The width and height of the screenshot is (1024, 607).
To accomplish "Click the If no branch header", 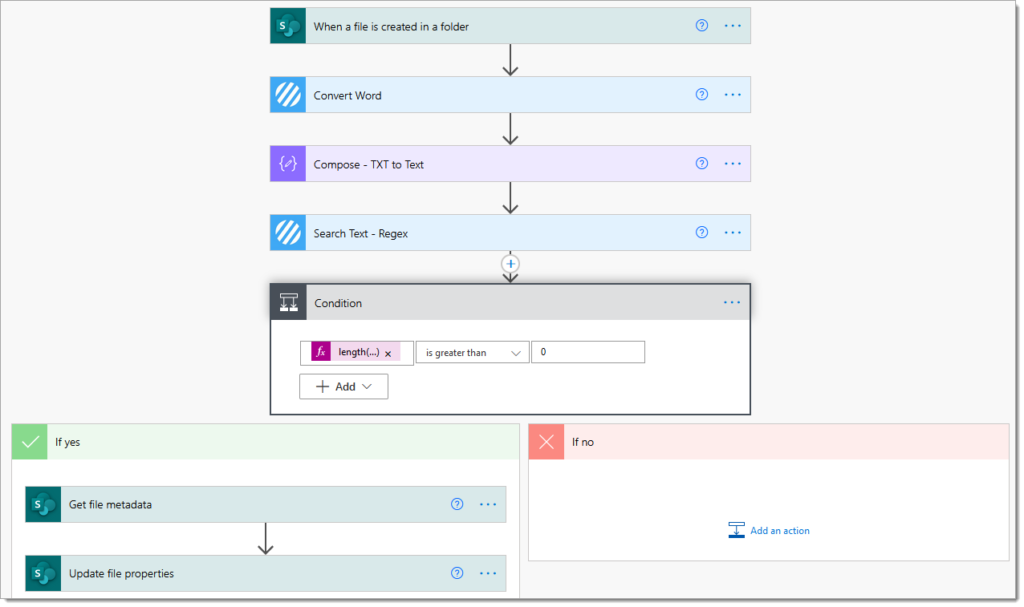I will 769,442.
